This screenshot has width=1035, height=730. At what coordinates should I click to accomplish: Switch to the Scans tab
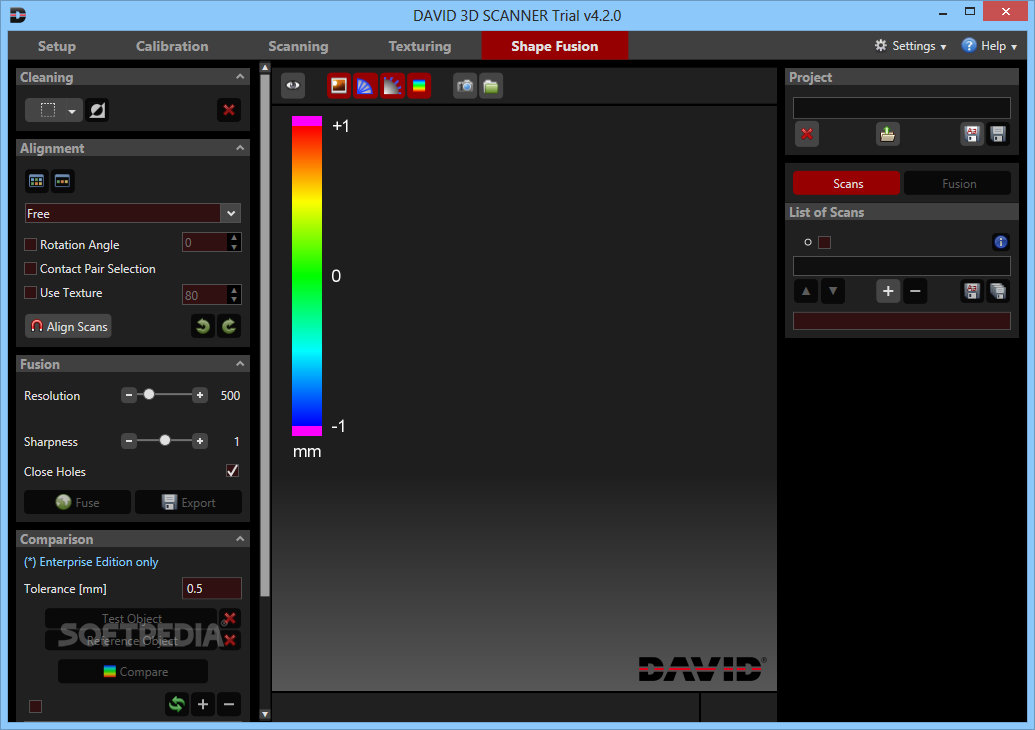pyautogui.click(x=846, y=183)
